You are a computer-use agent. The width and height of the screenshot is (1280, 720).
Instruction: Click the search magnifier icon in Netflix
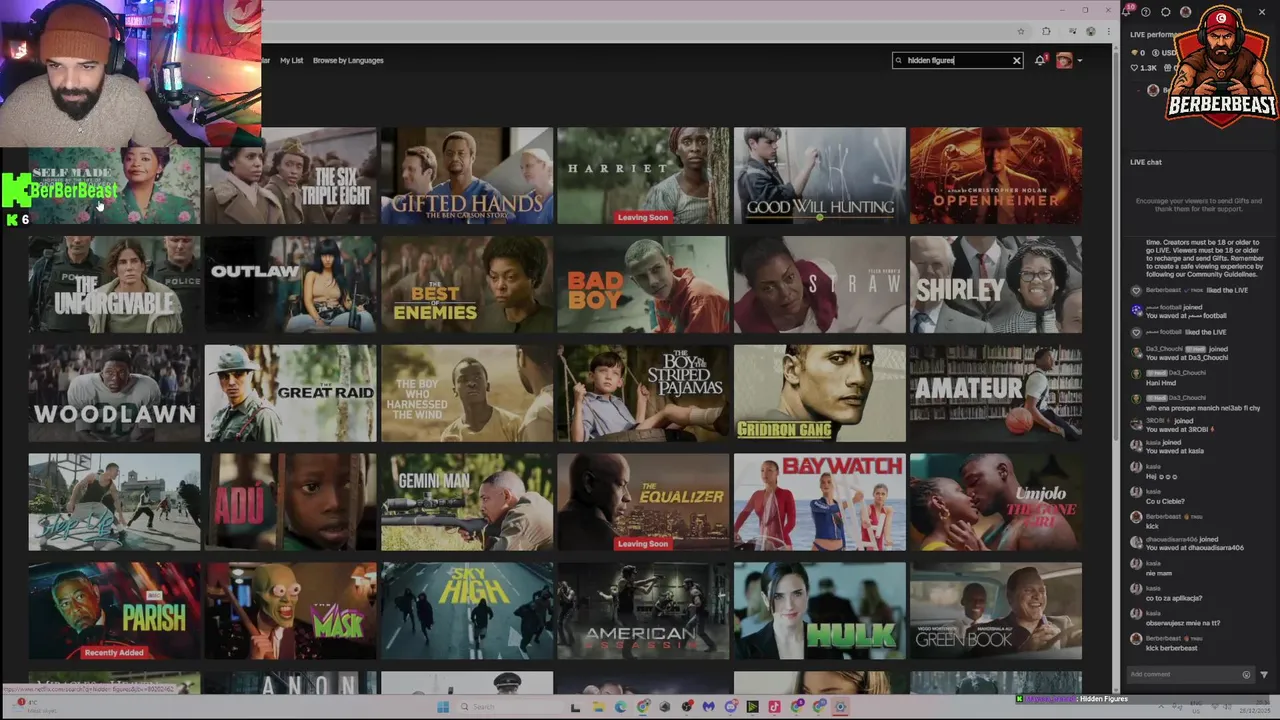point(899,60)
